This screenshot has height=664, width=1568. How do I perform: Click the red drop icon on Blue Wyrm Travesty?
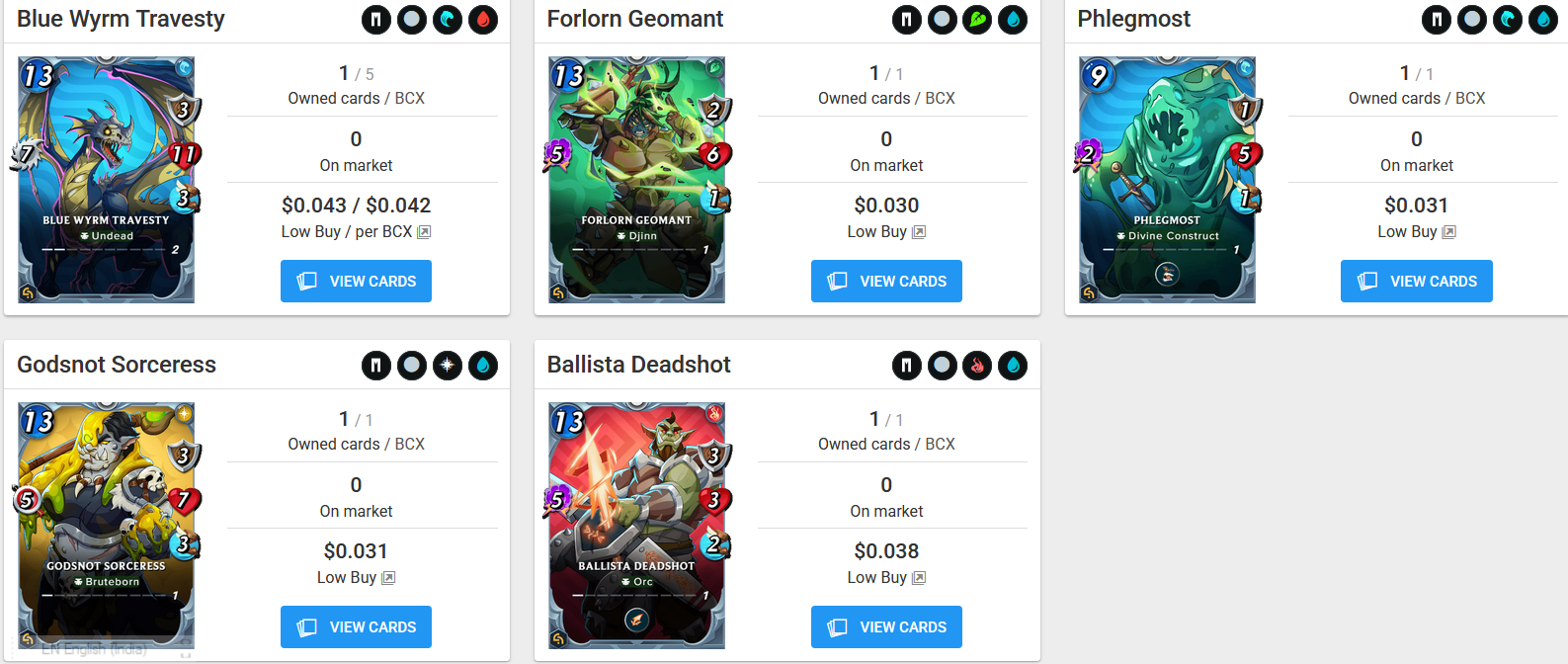pos(483,20)
